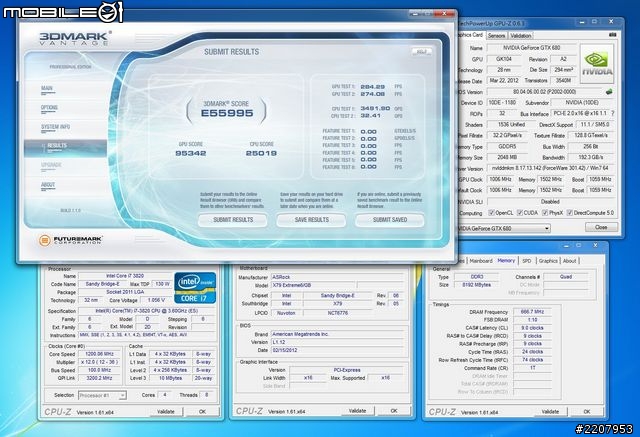Click the GPU-Z BIOS save chip icon

click(609, 92)
